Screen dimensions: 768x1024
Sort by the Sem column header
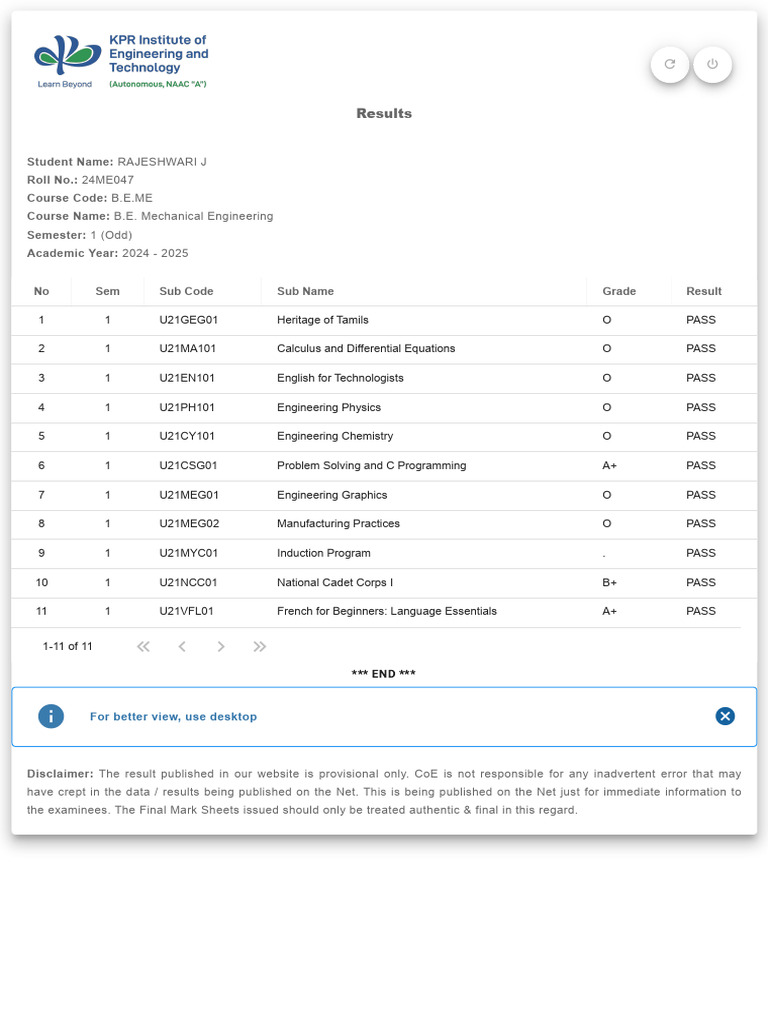point(108,291)
